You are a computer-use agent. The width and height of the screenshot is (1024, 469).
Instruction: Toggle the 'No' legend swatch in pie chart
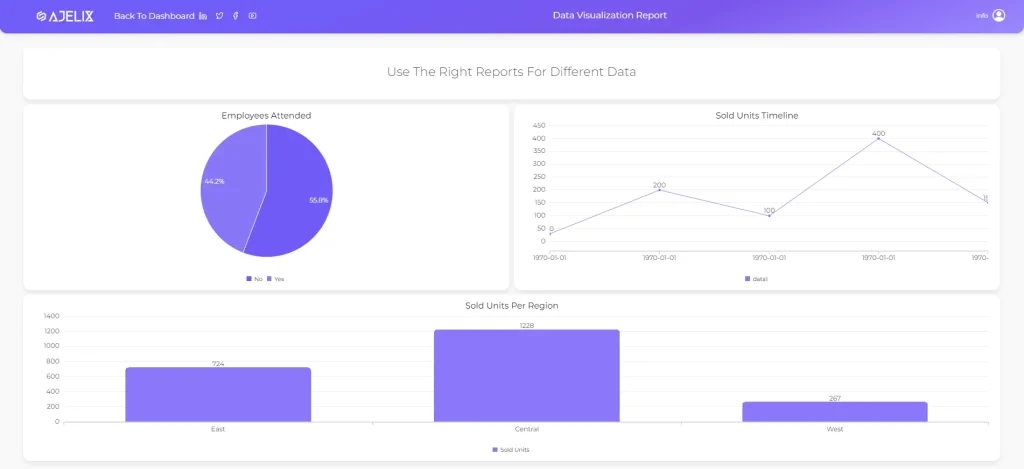249,279
